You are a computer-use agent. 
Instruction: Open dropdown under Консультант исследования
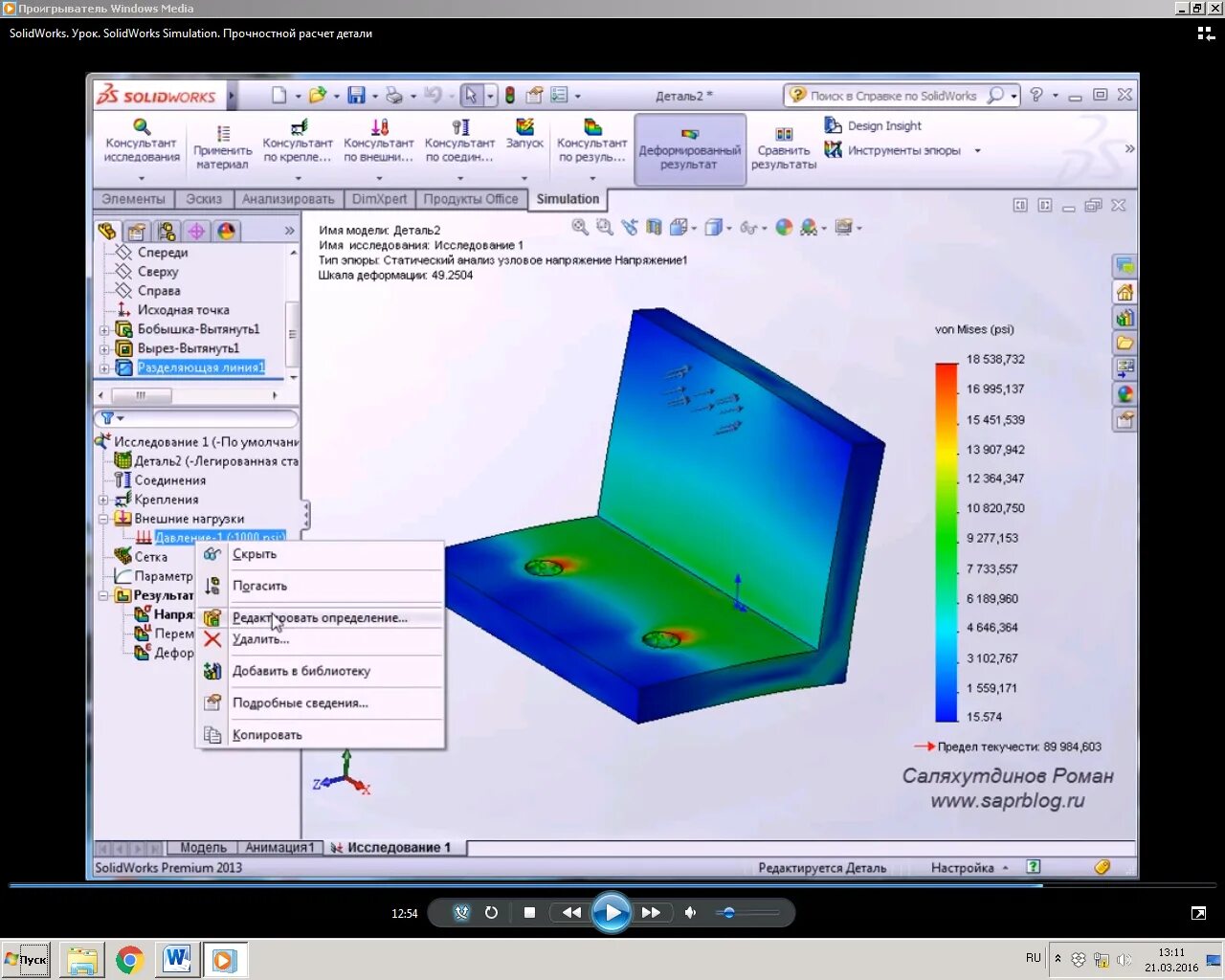(x=142, y=178)
